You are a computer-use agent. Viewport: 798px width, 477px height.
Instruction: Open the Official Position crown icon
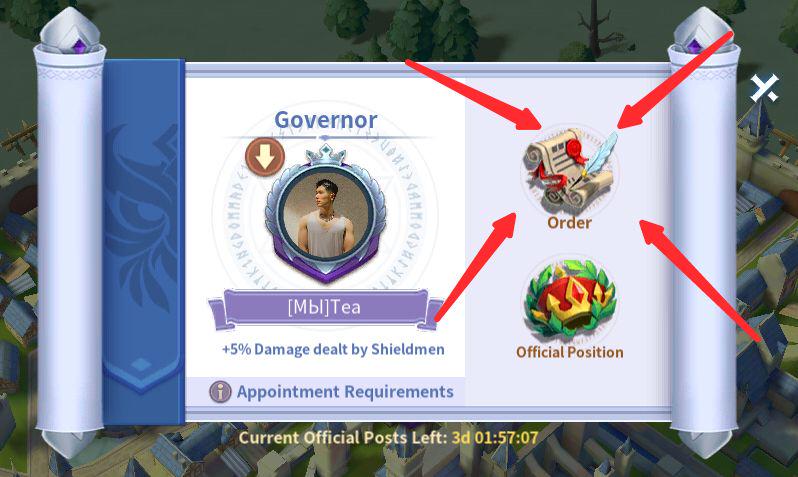(x=570, y=300)
